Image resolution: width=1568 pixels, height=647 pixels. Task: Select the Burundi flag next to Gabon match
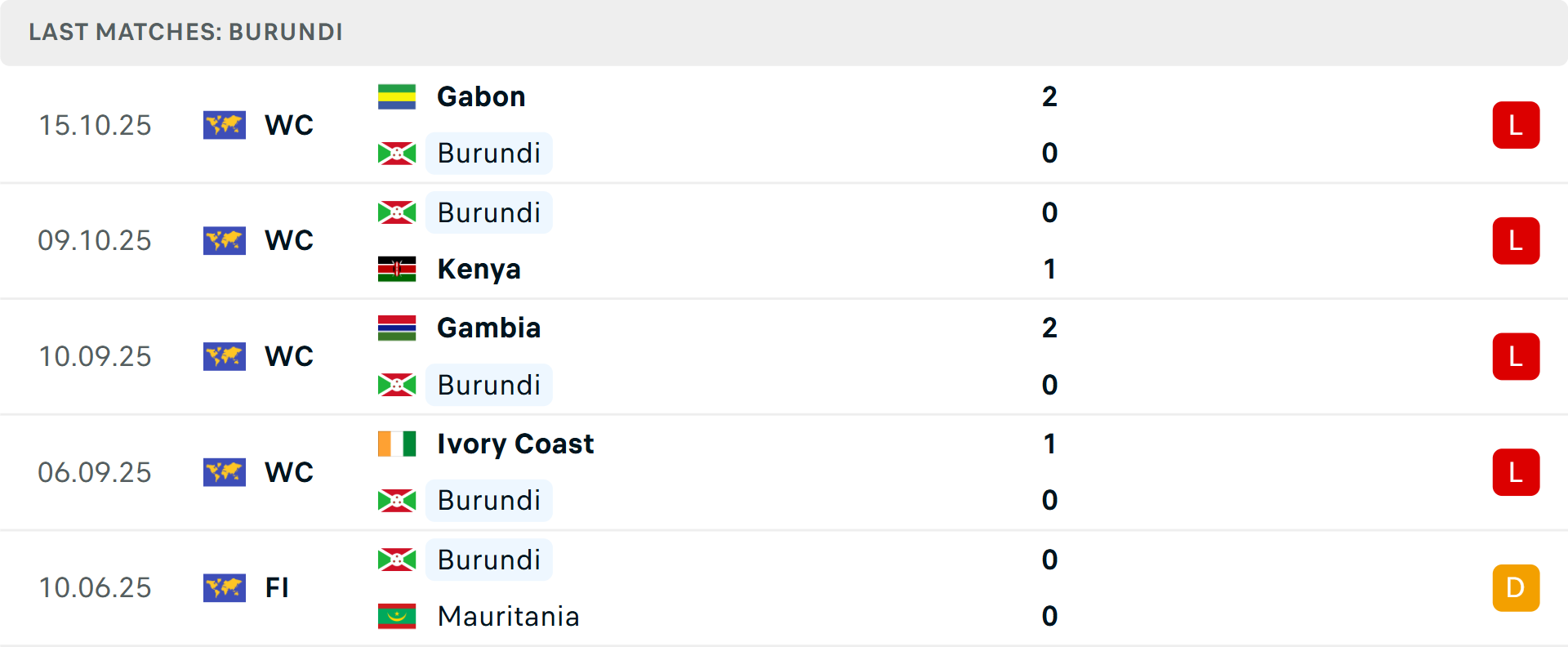pos(398,153)
